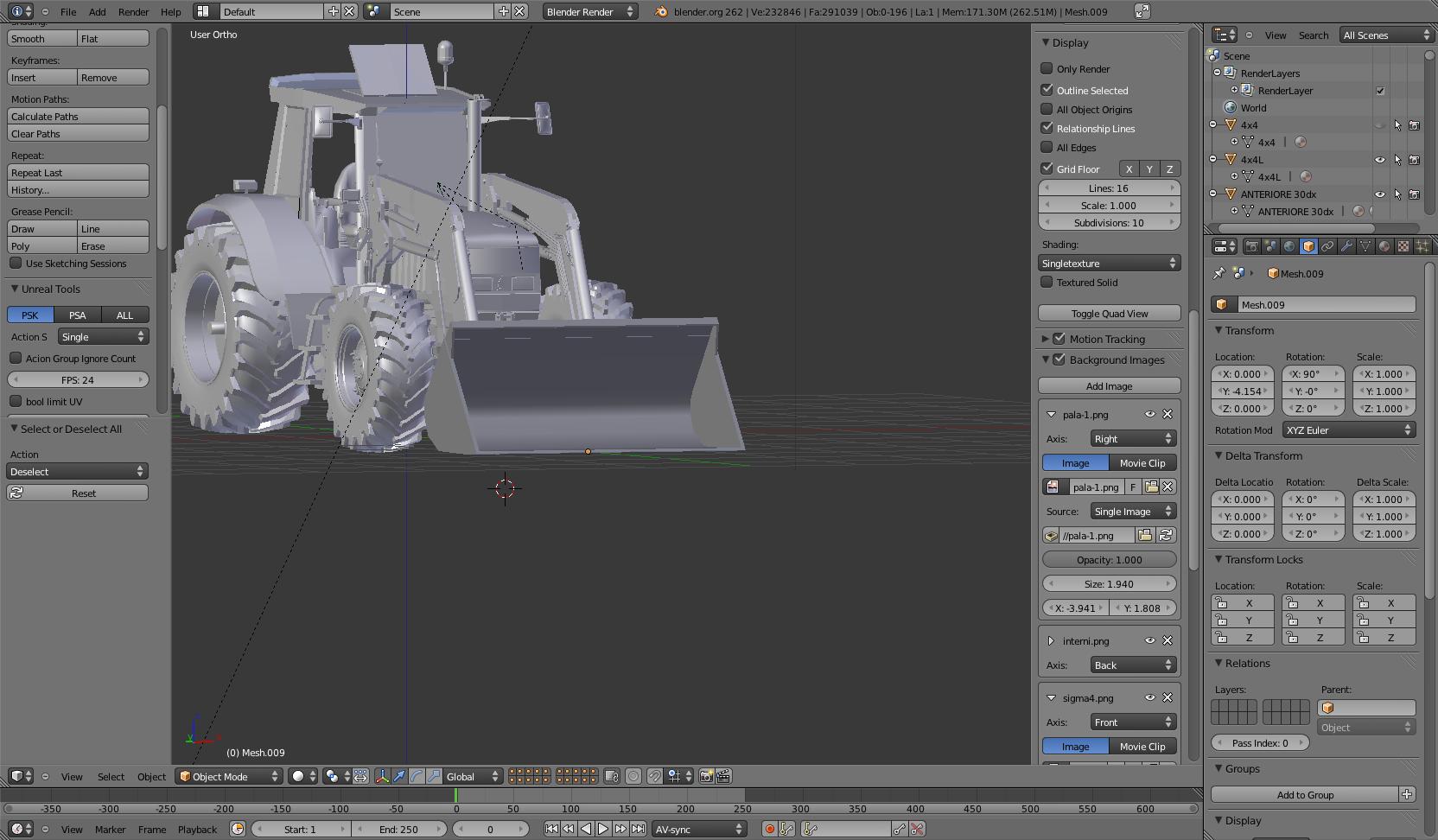
Task: Open the Shading Singletexture dropdown
Action: (x=1110, y=263)
